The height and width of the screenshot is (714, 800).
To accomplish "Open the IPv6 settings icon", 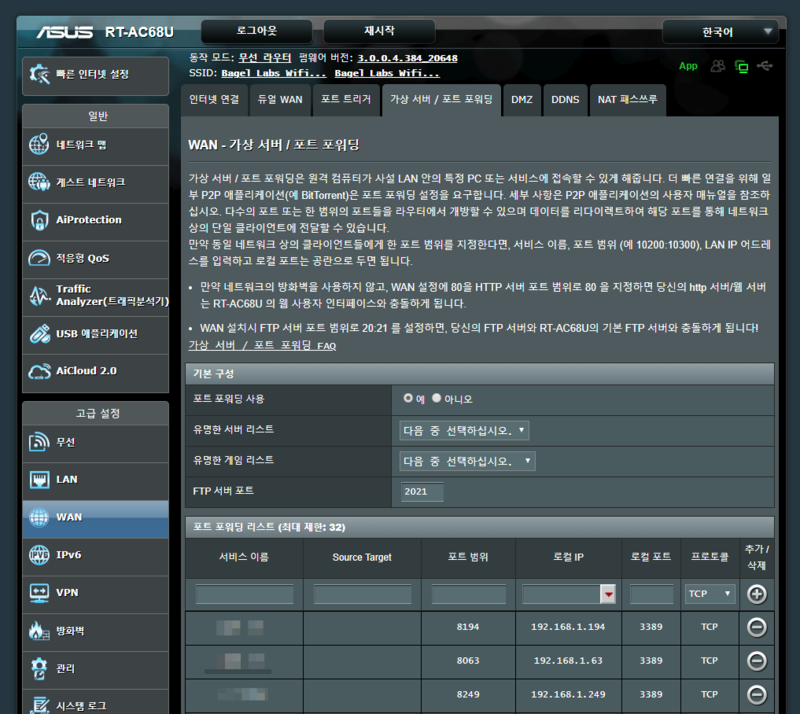I will (x=39, y=555).
